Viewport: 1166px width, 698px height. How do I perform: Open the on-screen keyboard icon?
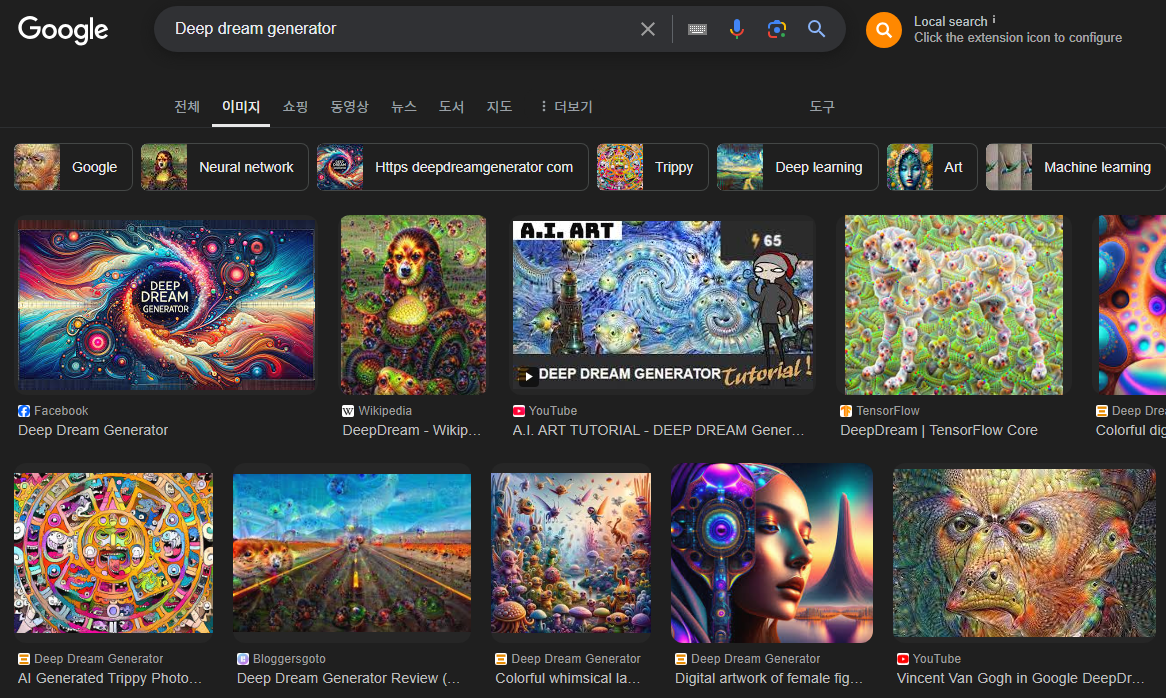pos(697,29)
